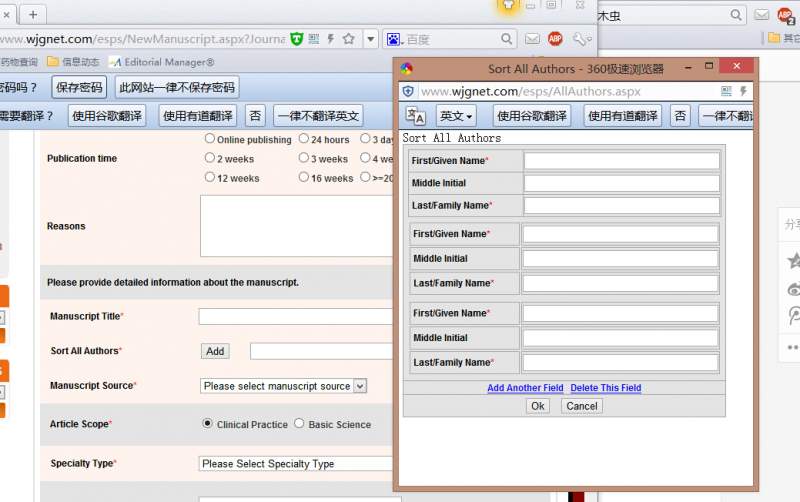Screen dimensions: 800x502
Task: Select 2 weeks publication time
Action: (210, 158)
